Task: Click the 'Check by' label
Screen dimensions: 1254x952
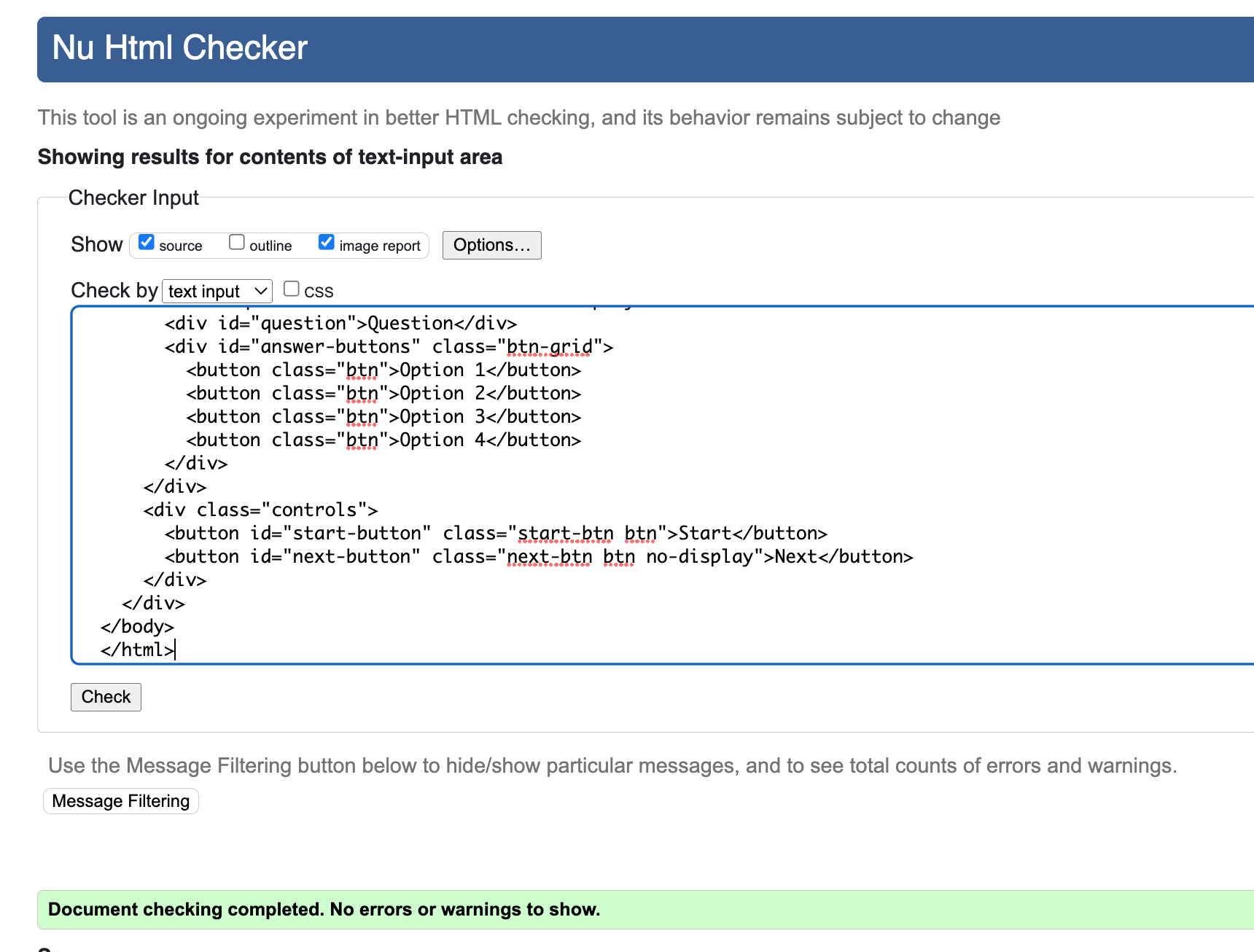Action: coord(114,291)
